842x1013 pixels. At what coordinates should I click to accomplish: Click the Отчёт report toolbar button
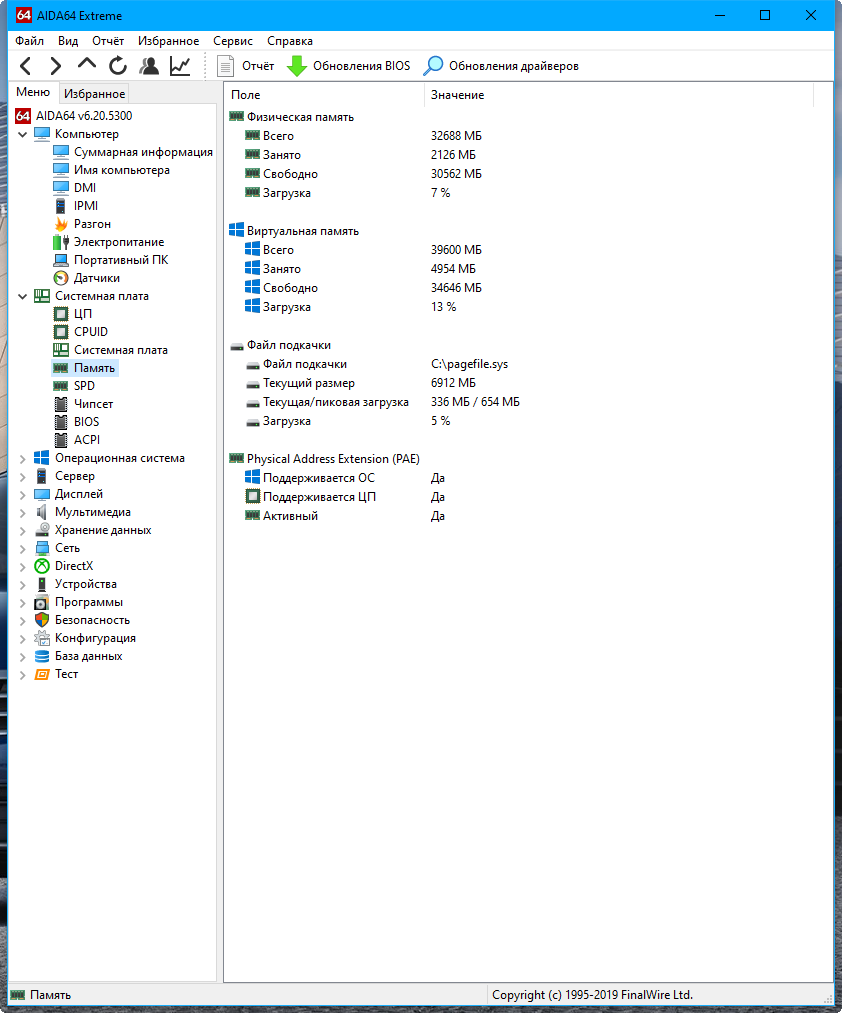coord(246,66)
